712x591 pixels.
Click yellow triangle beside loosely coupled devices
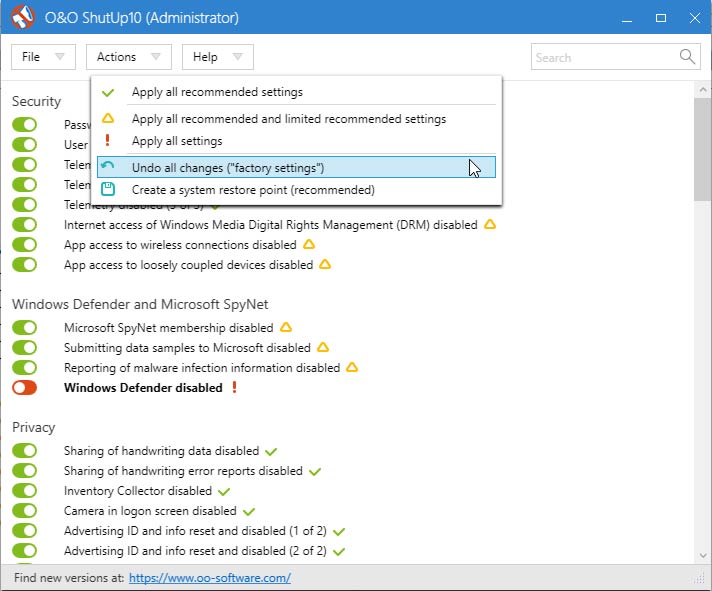coord(325,264)
